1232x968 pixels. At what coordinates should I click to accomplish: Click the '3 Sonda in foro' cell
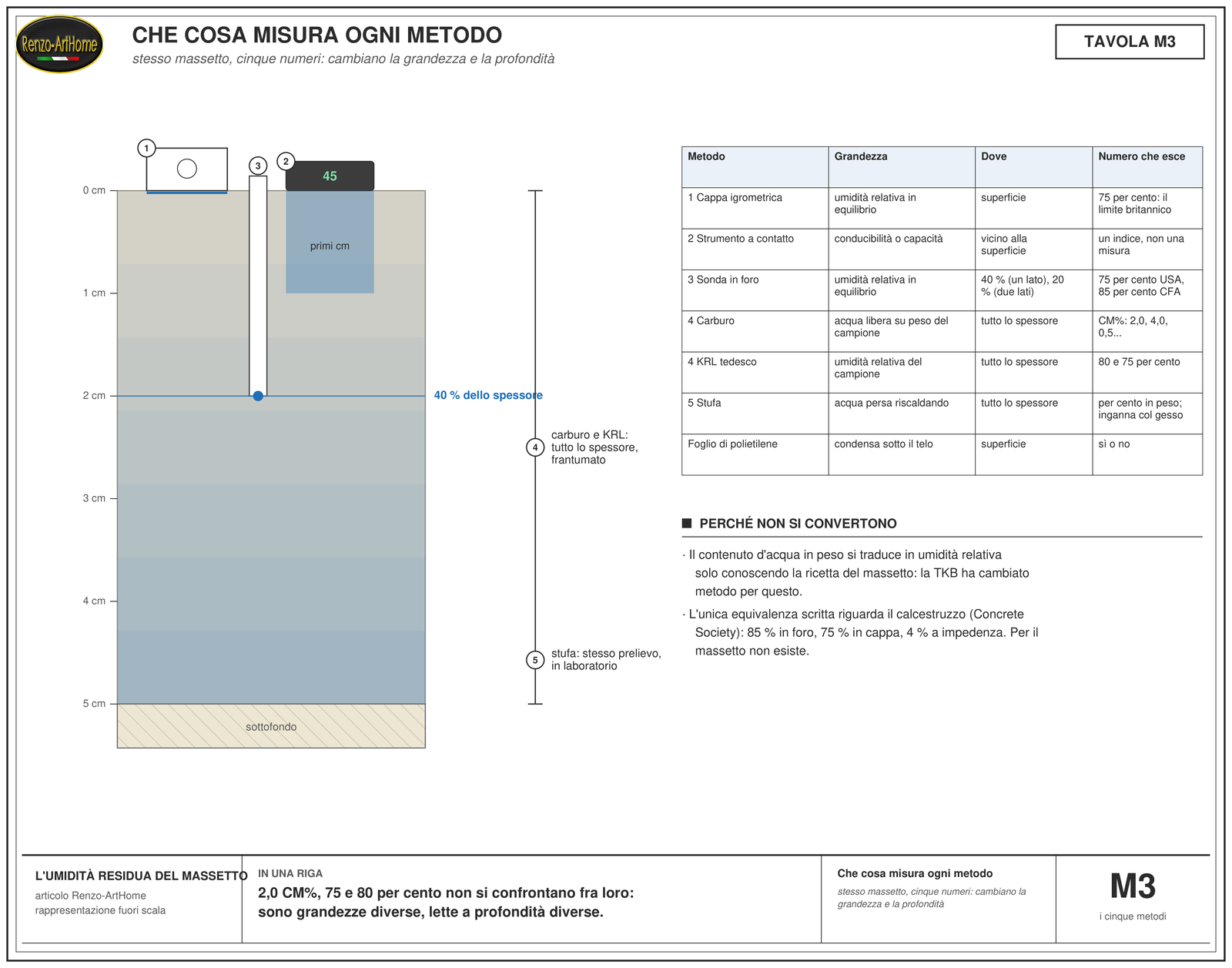(755, 290)
